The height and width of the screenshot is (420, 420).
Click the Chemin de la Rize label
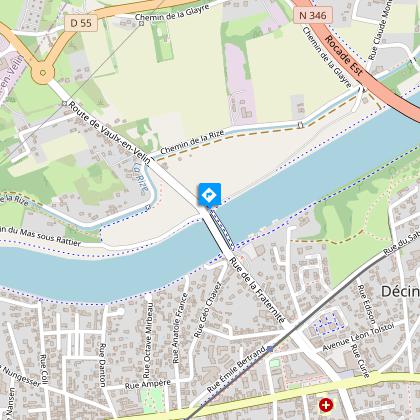coord(192,143)
